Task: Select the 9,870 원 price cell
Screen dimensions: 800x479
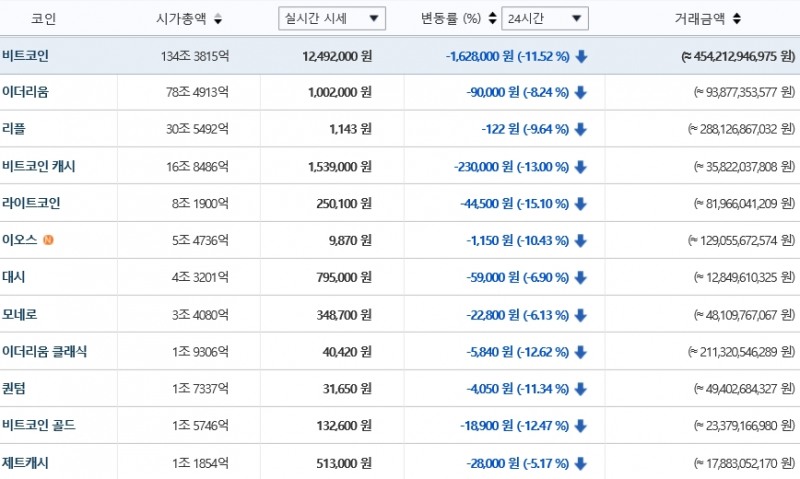Action: (x=351, y=240)
